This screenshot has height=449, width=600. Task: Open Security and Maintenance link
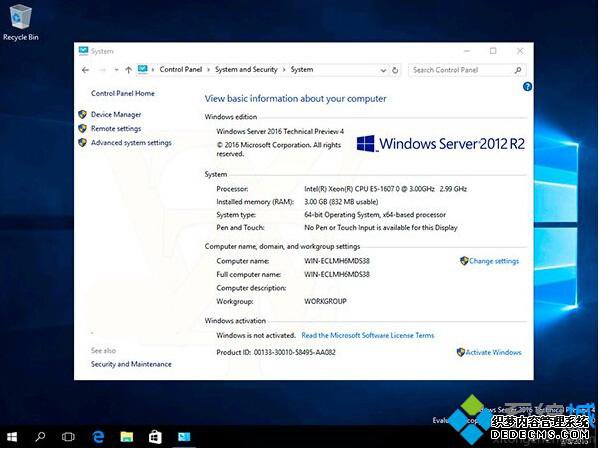[x=131, y=364]
